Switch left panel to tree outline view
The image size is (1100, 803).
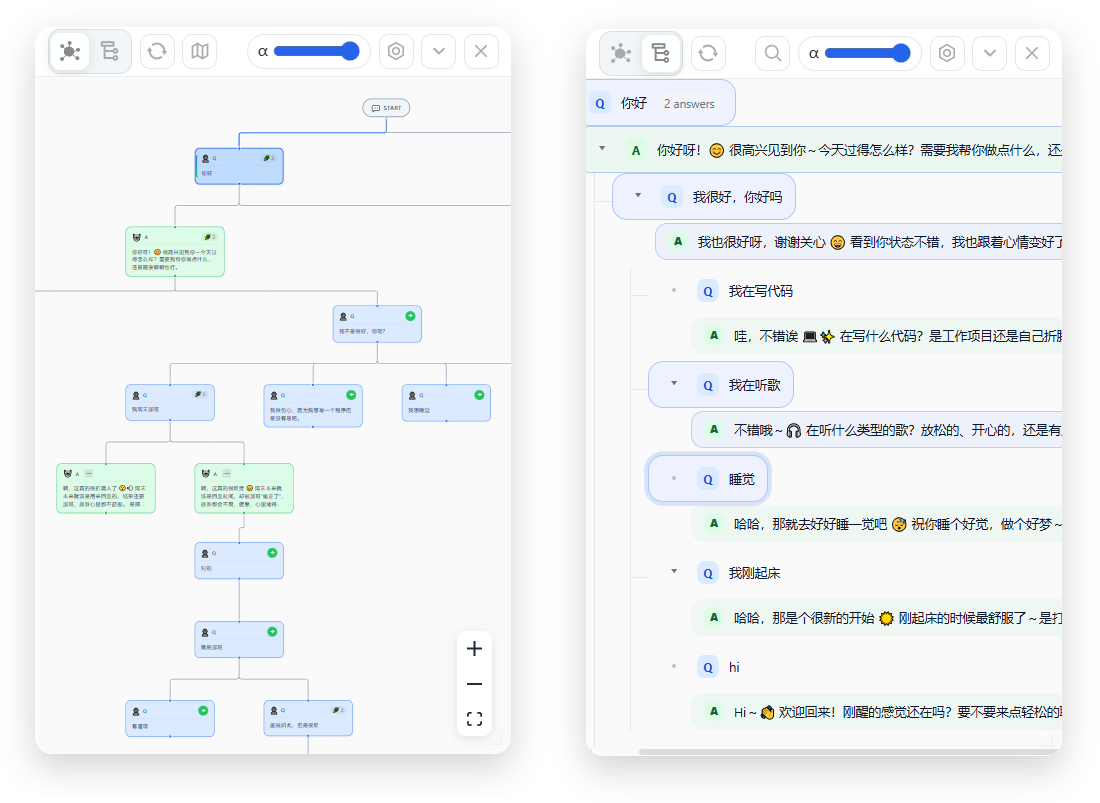pyautogui.click(x=109, y=51)
